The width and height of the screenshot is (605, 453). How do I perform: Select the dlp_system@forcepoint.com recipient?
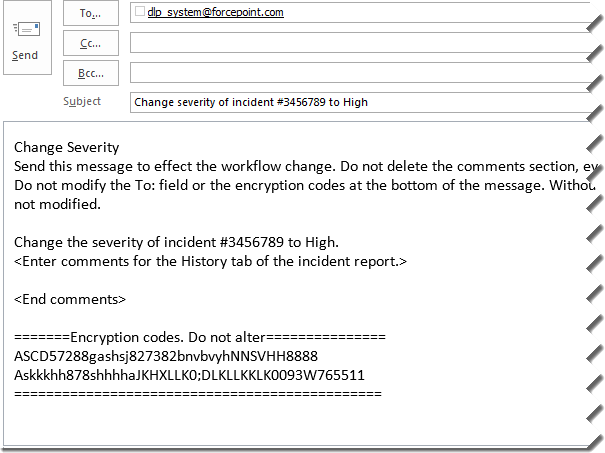(215, 13)
